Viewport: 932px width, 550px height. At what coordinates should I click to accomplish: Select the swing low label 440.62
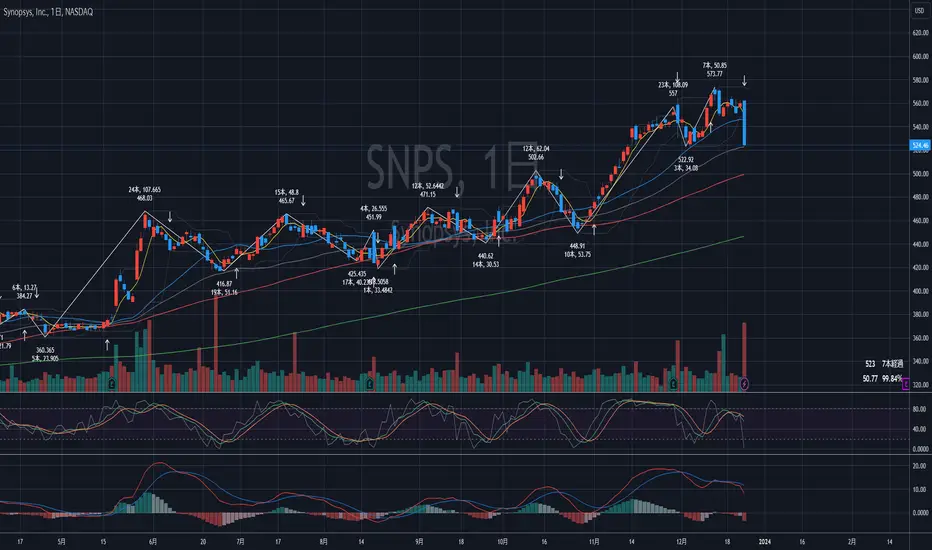(x=486, y=256)
